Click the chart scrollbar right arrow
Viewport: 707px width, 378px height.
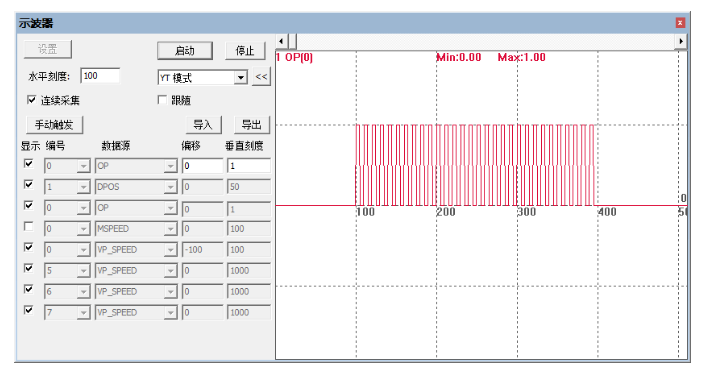pos(681,41)
